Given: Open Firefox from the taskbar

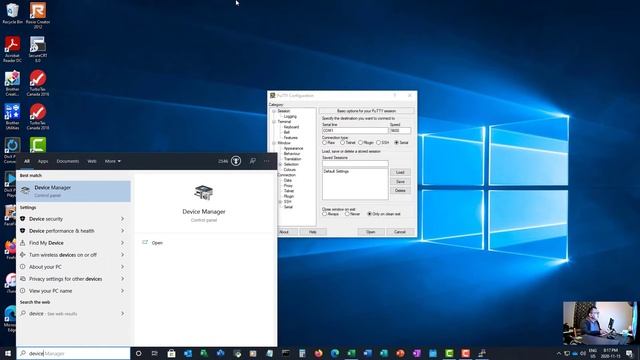Looking at the screenshot, I should (318, 353).
